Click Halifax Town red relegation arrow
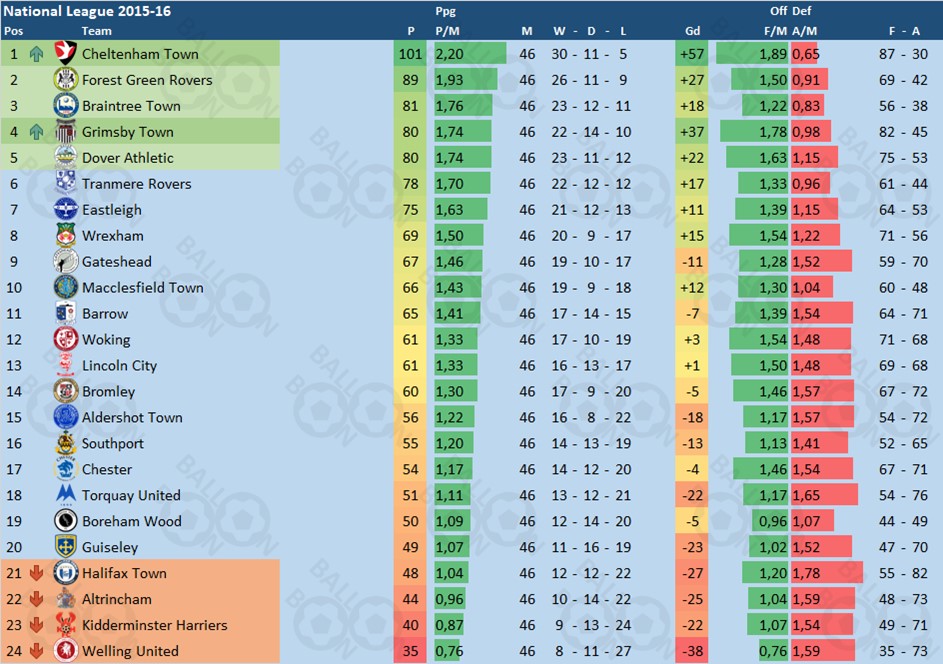Viewport: 943px width, 664px height. [x=36, y=573]
